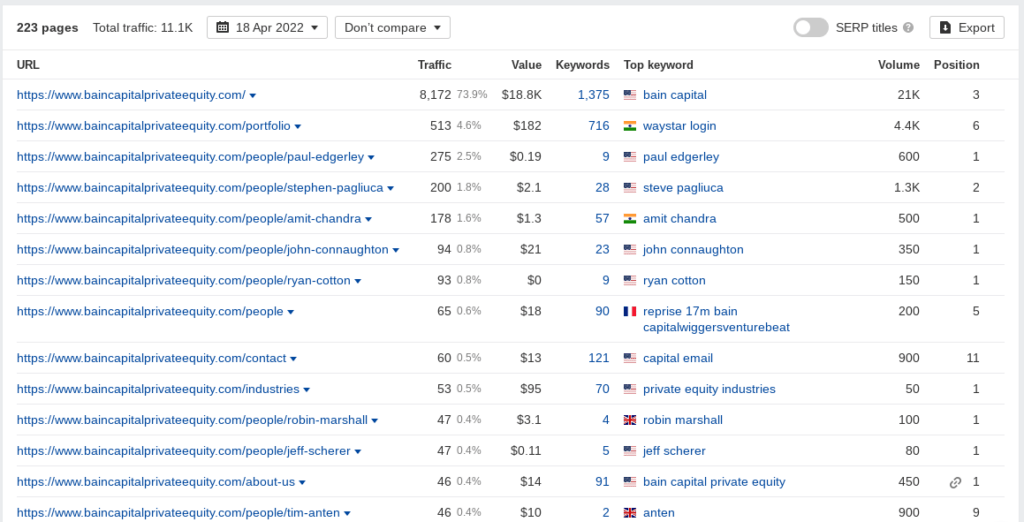Click the SERP titles help question icon

click(x=908, y=27)
